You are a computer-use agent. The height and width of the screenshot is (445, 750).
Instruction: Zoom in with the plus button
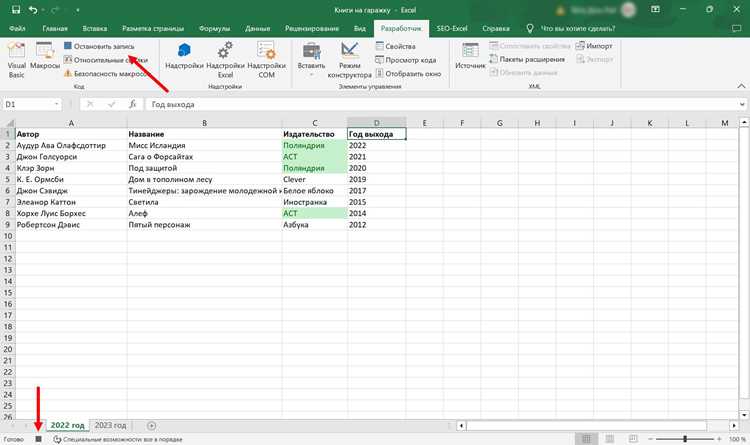click(x=719, y=439)
